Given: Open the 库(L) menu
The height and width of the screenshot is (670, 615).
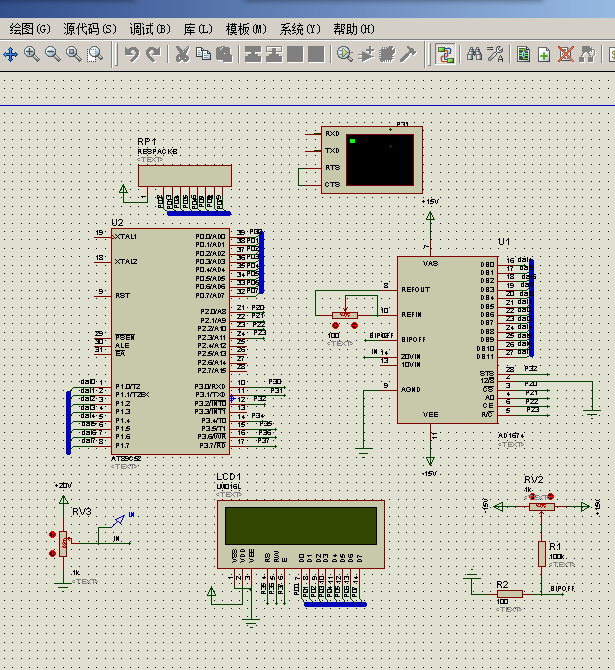Looking at the screenshot, I should click(x=198, y=29).
